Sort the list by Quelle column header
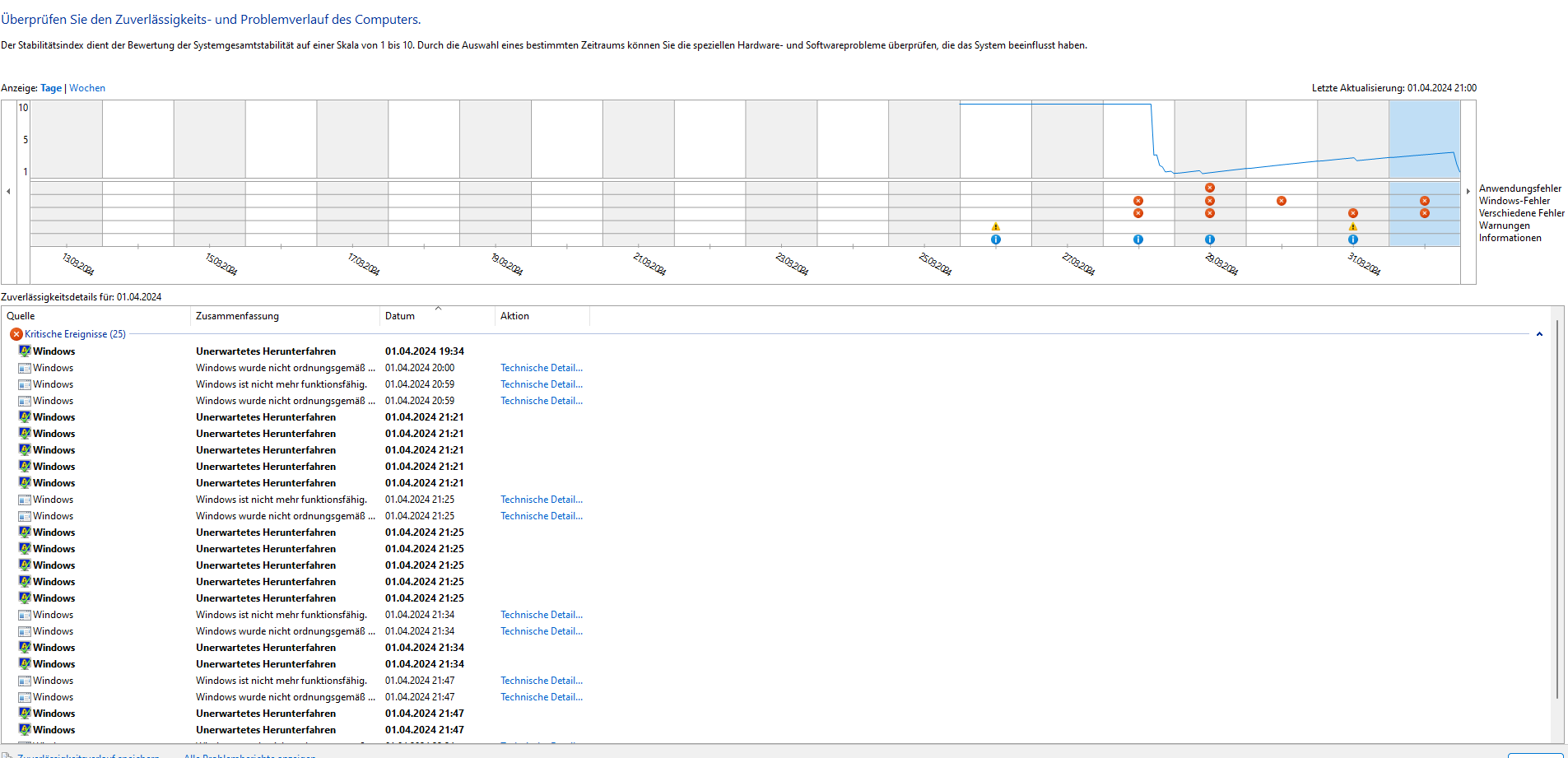 click(96, 316)
